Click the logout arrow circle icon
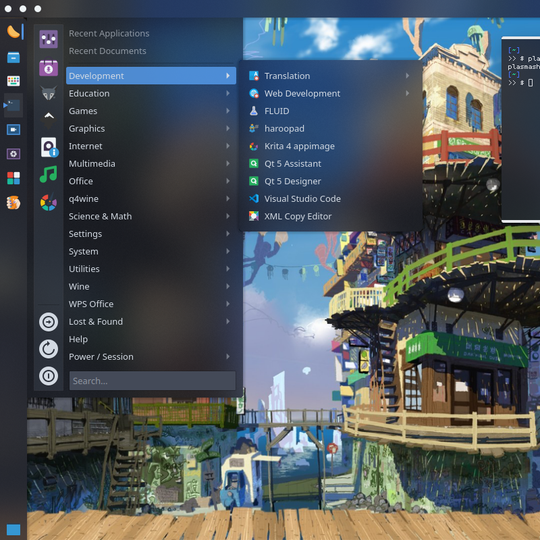This screenshot has width=540, height=540. (x=48, y=322)
